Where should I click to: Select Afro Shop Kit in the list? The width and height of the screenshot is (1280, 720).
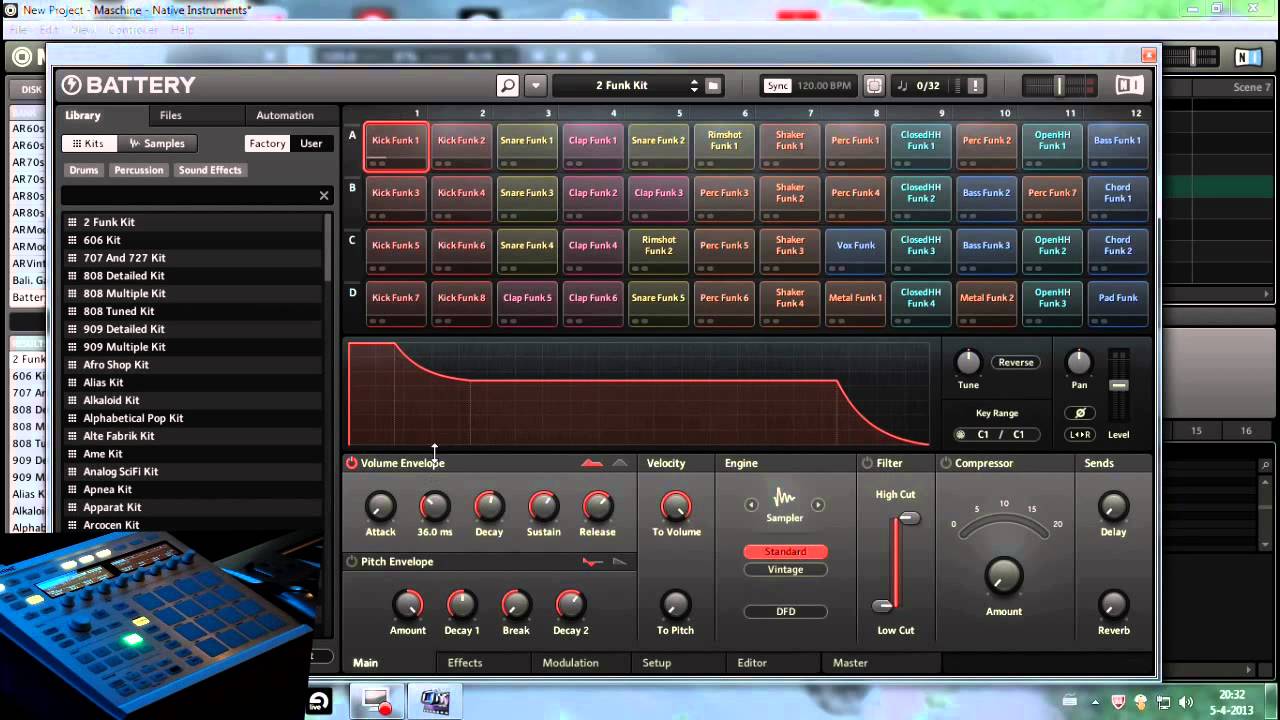coord(193,365)
